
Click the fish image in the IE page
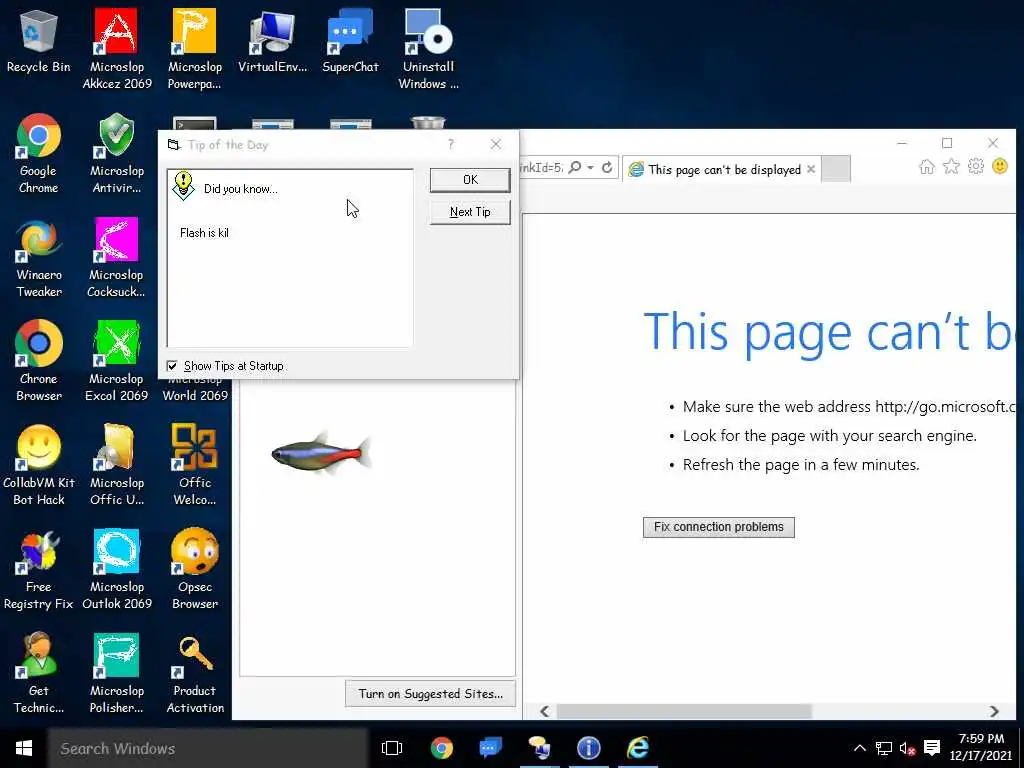click(321, 452)
